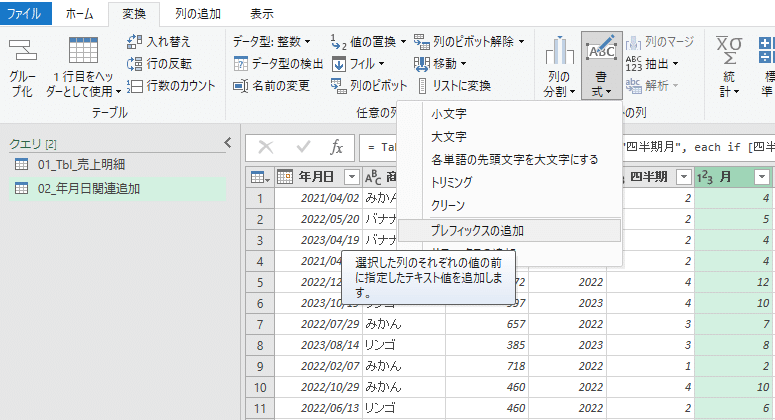Click the 月 value 12 in row 5
Image resolution: width=775 pixels, height=420 pixels.
click(x=733, y=282)
